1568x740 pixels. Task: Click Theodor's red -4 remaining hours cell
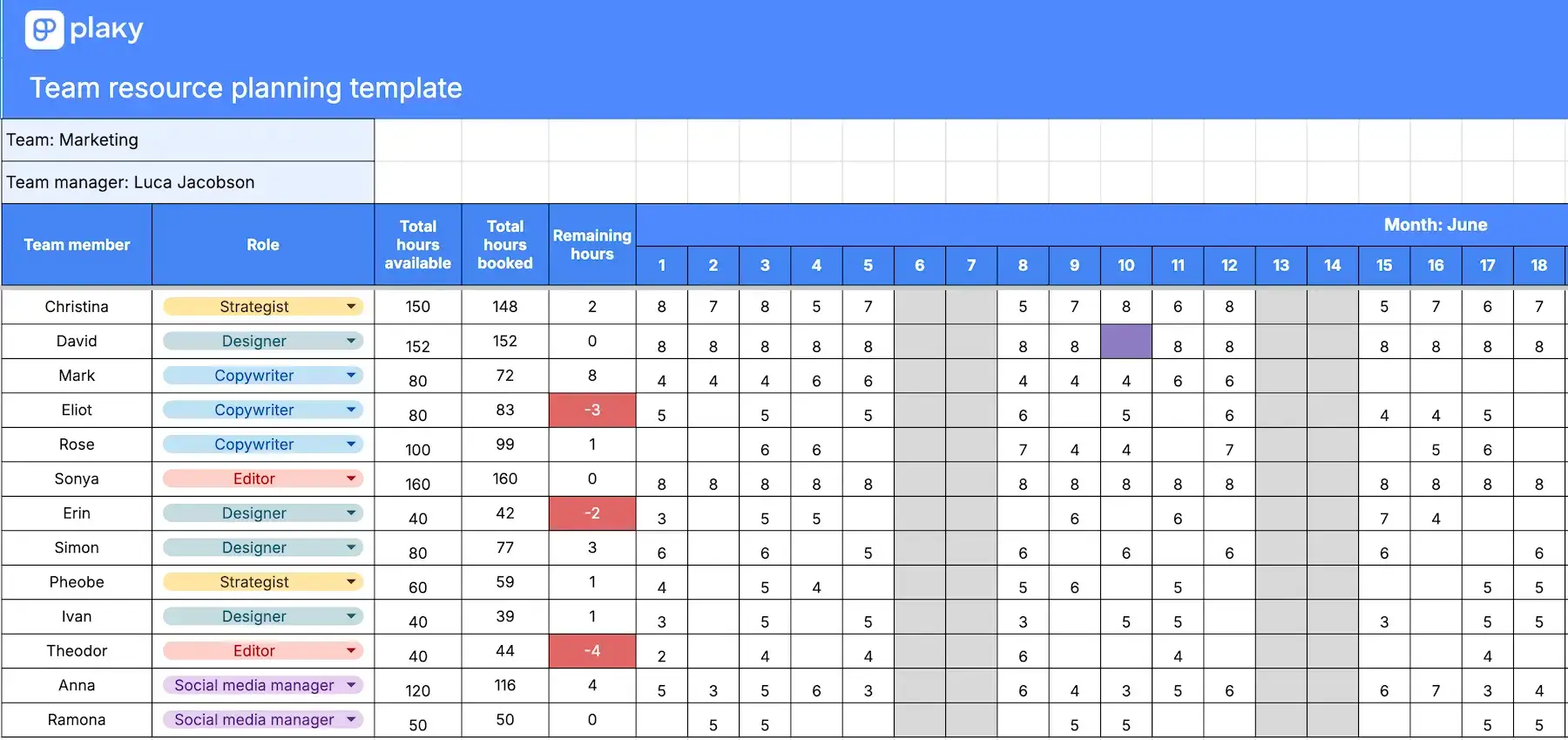click(x=592, y=651)
